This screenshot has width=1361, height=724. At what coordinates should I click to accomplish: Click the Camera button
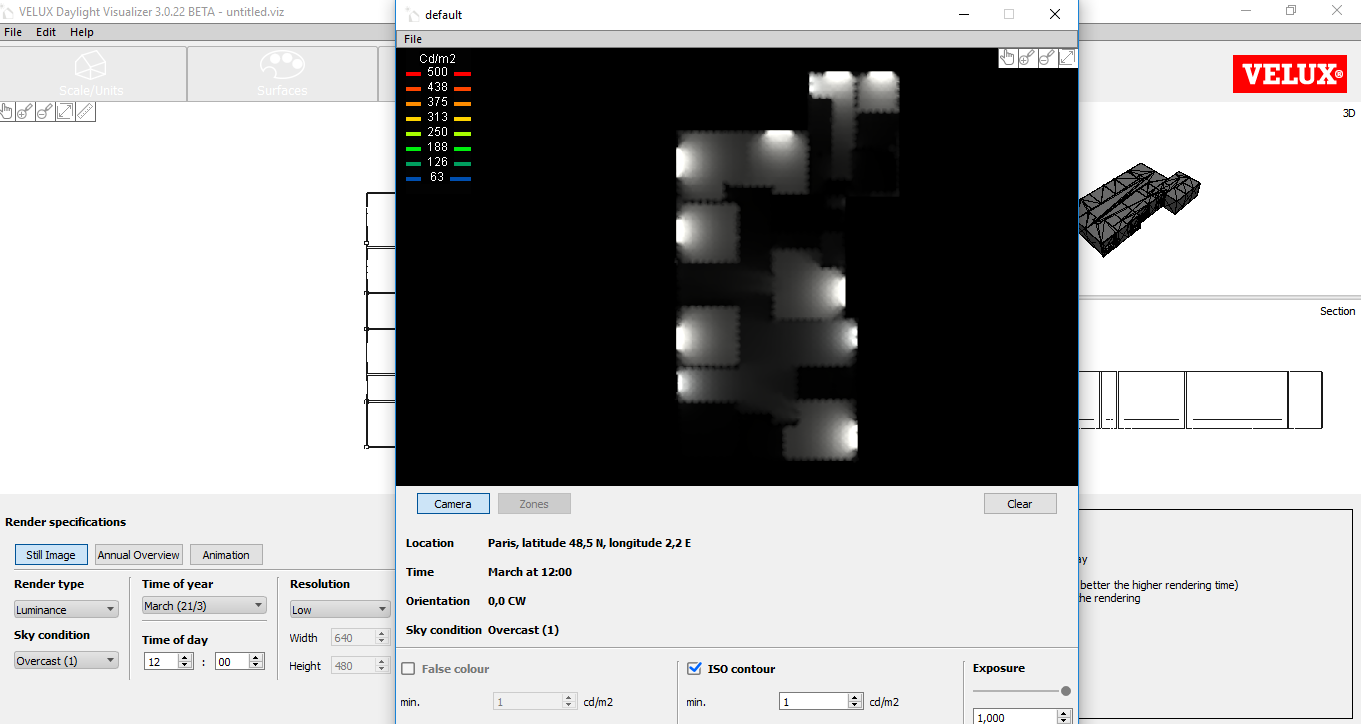coord(453,504)
